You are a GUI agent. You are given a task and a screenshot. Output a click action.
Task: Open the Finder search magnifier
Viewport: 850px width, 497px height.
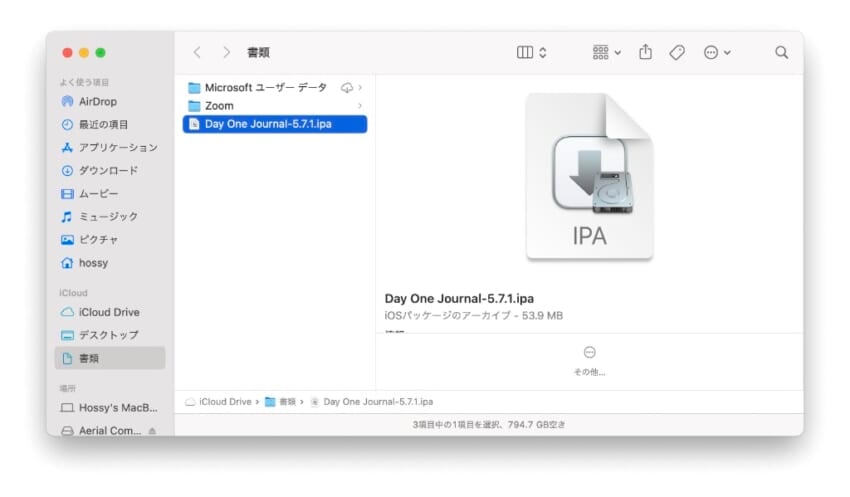(x=781, y=52)
